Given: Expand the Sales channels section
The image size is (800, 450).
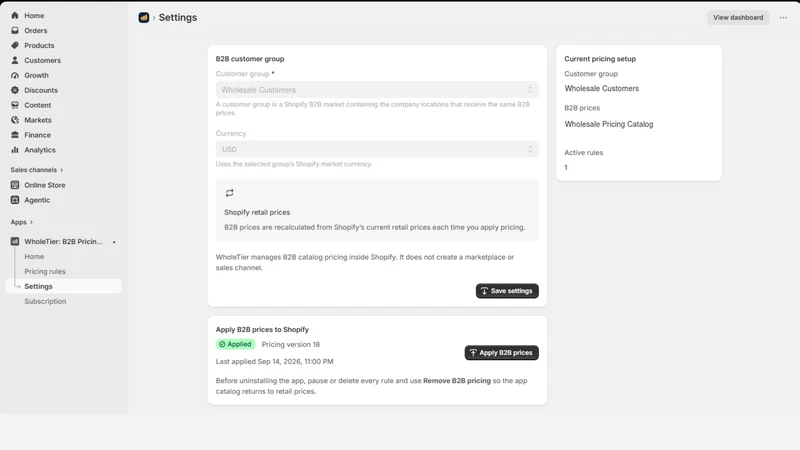Looking at the screenshot, I should tap(37, 170).
